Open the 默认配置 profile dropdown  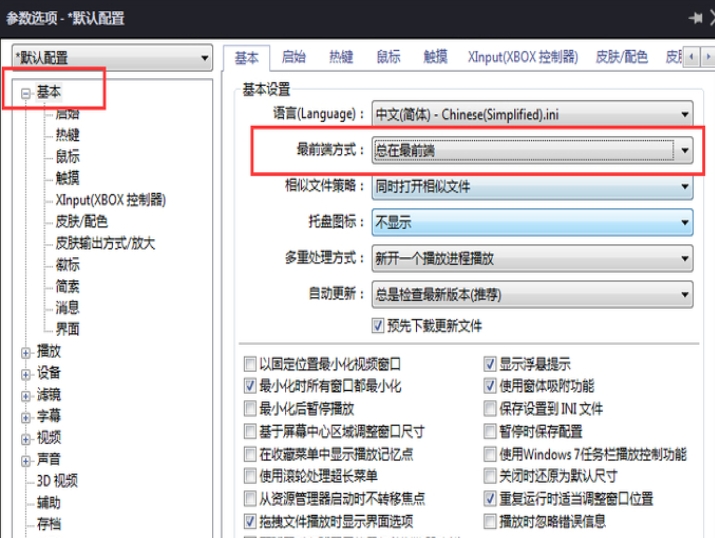click(x=112, y=58)
